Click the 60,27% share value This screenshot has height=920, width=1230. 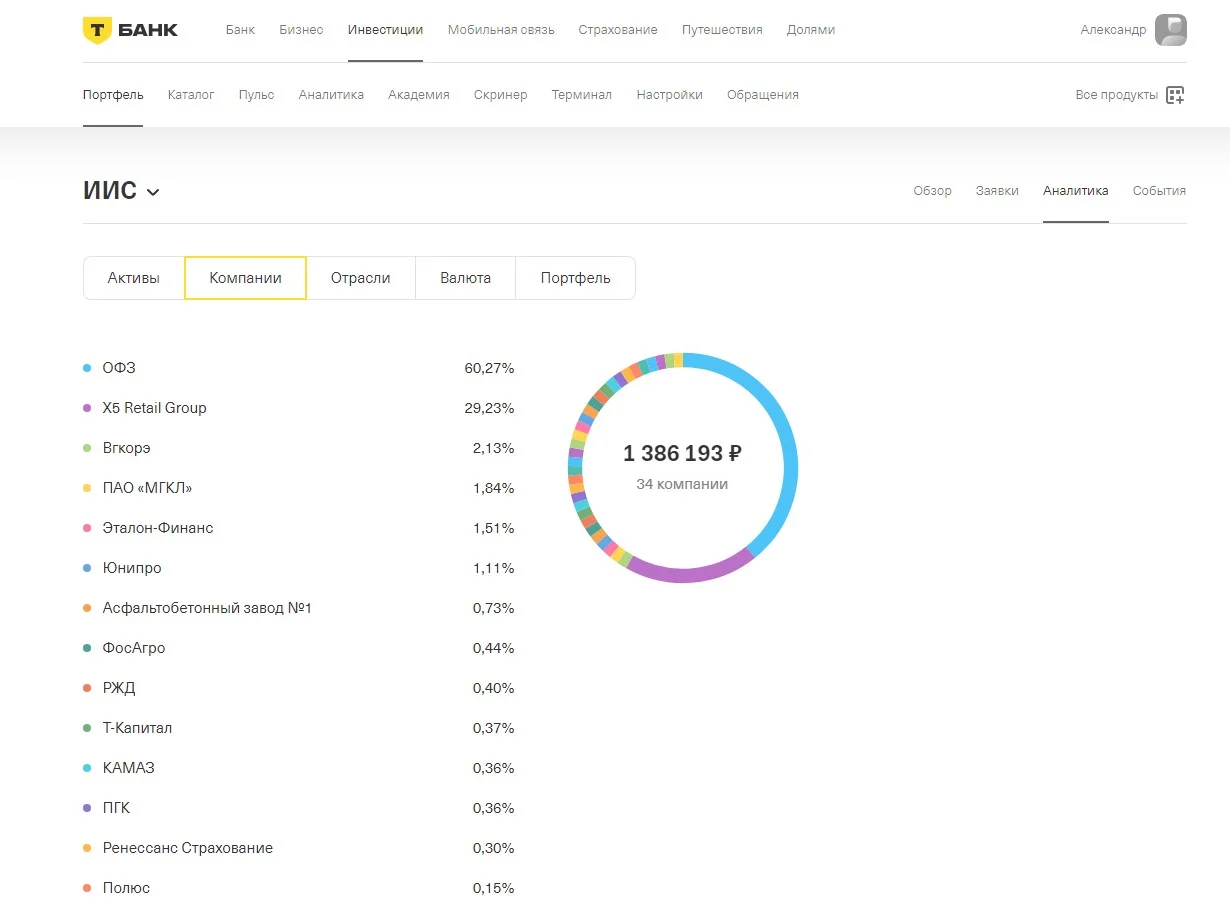[490, 368]
